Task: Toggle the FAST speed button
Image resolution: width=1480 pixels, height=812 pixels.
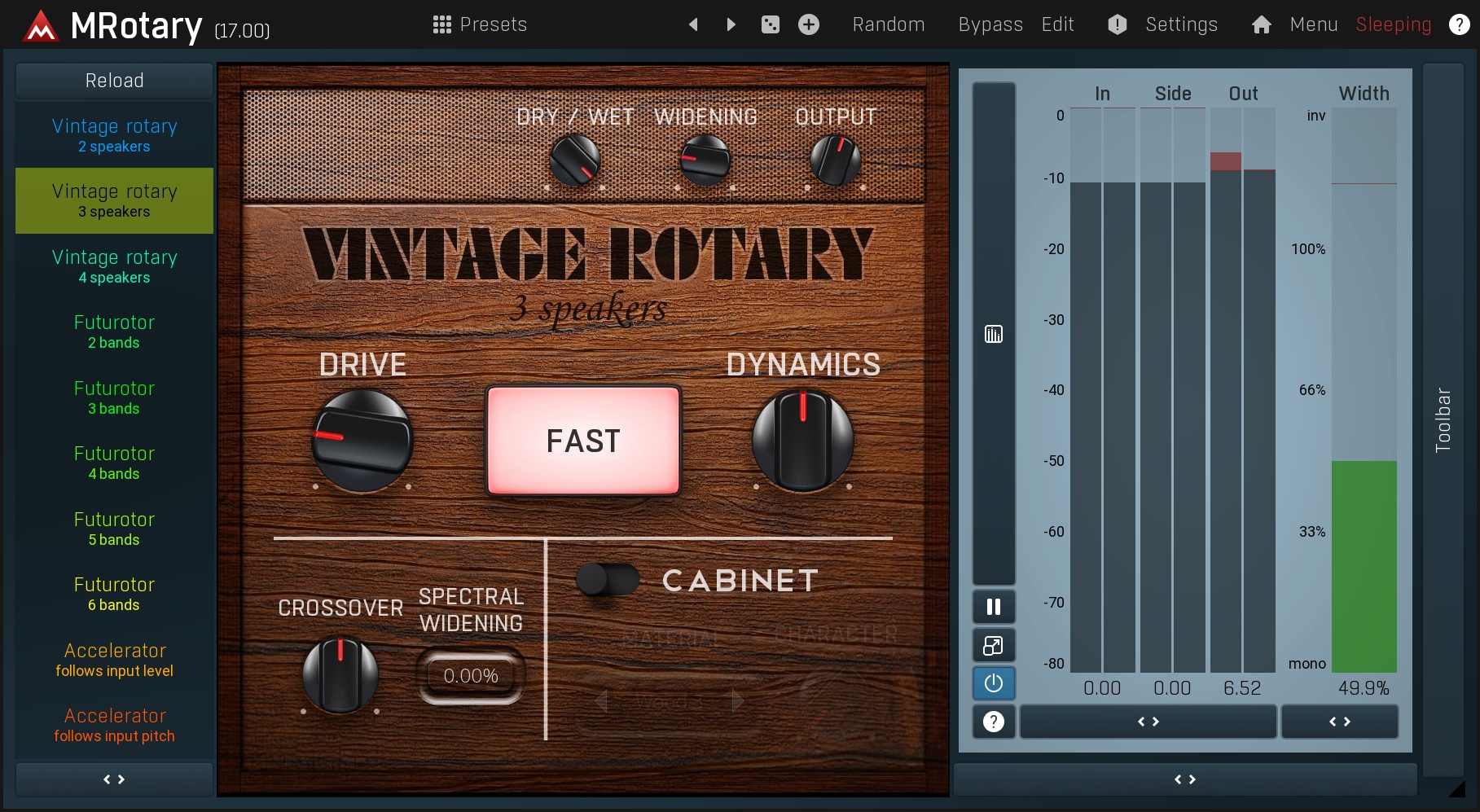Action: (x=583, y=441)
